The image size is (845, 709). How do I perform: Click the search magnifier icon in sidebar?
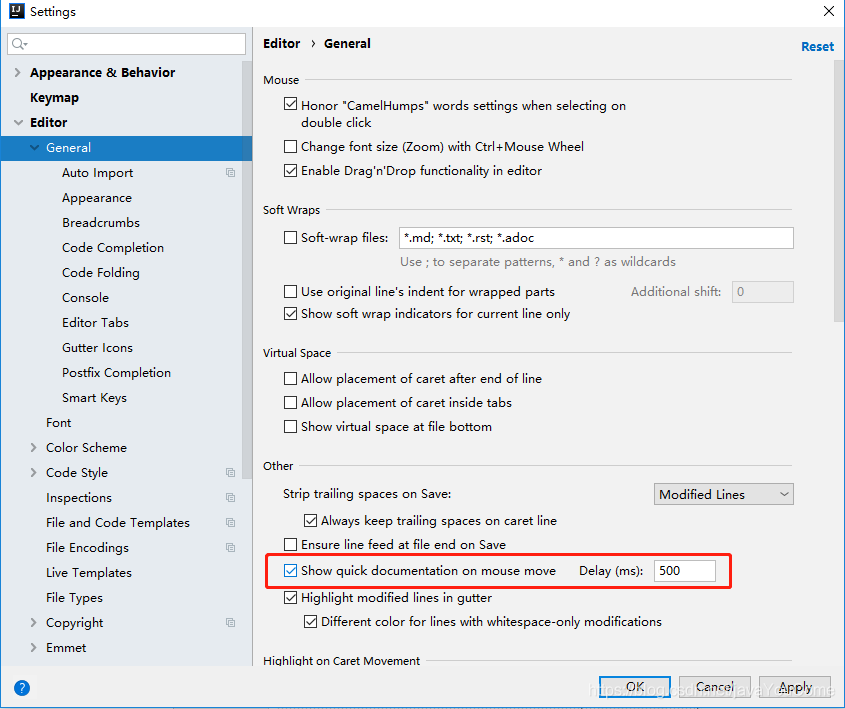click(x=20, y=44)
